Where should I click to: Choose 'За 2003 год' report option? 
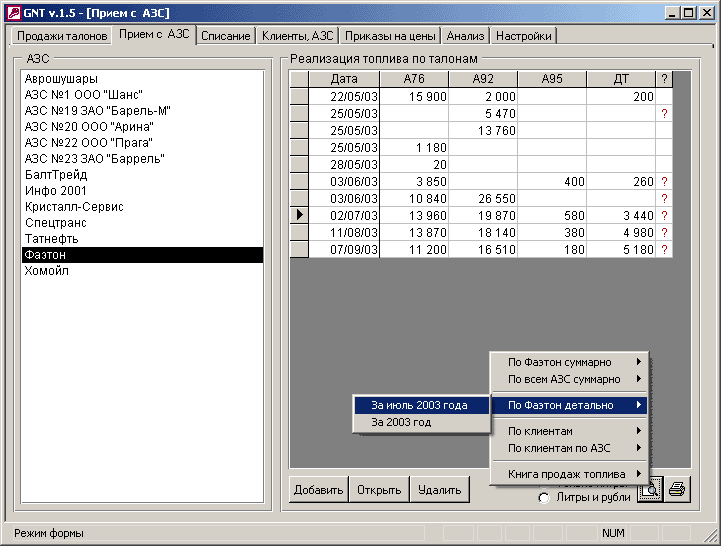point(421,422)
